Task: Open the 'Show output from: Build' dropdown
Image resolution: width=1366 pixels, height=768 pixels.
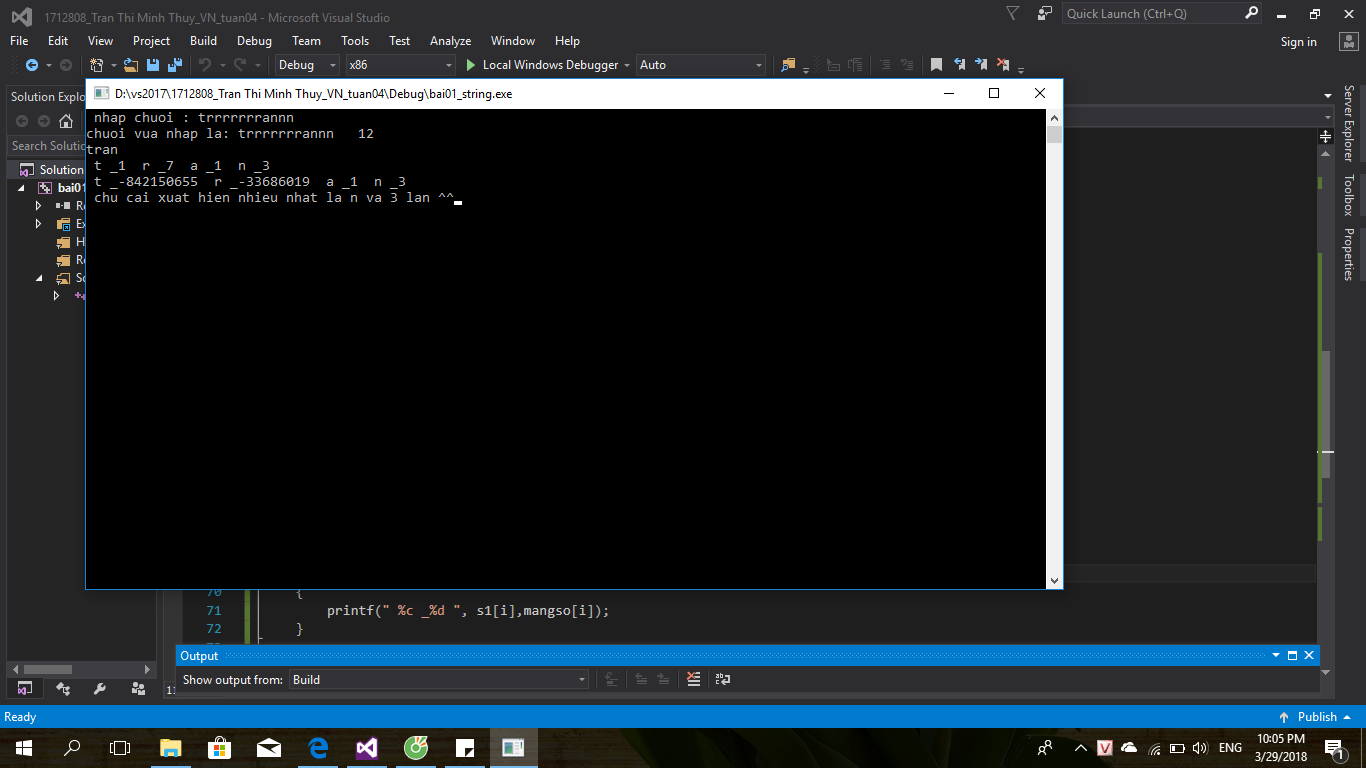Action: pyautogui.click(x=438, y=679)
